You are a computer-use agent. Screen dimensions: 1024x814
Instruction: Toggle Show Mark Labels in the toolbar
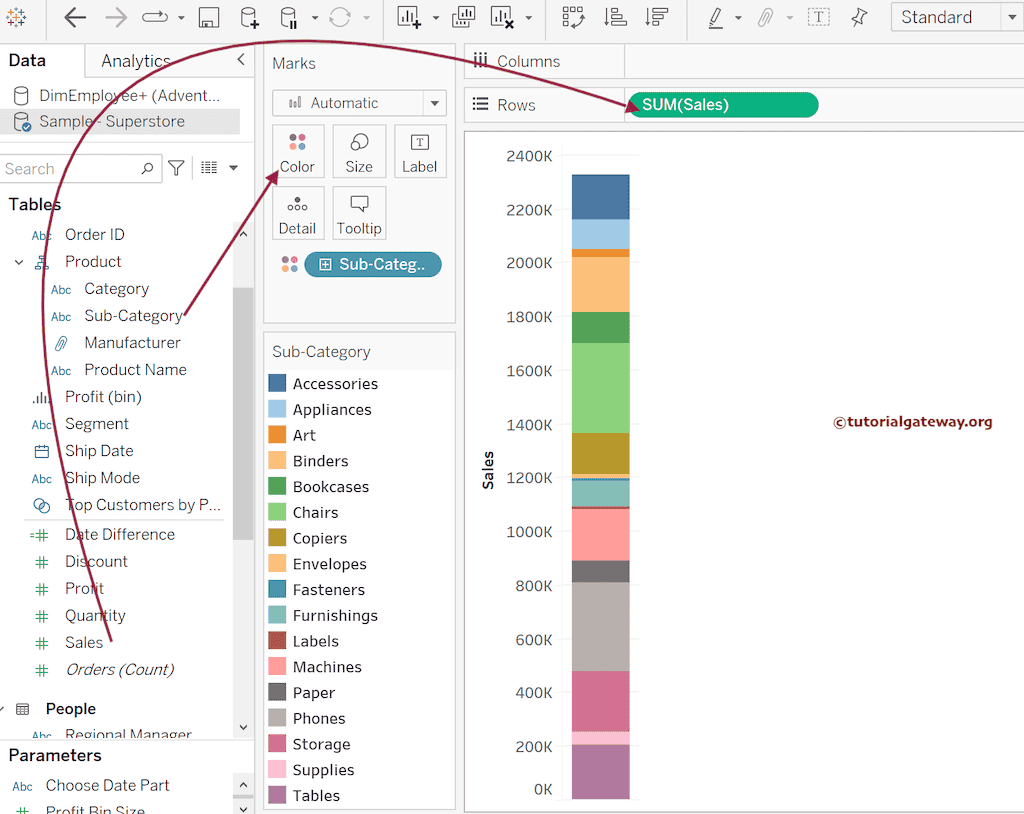pos(818,18)
